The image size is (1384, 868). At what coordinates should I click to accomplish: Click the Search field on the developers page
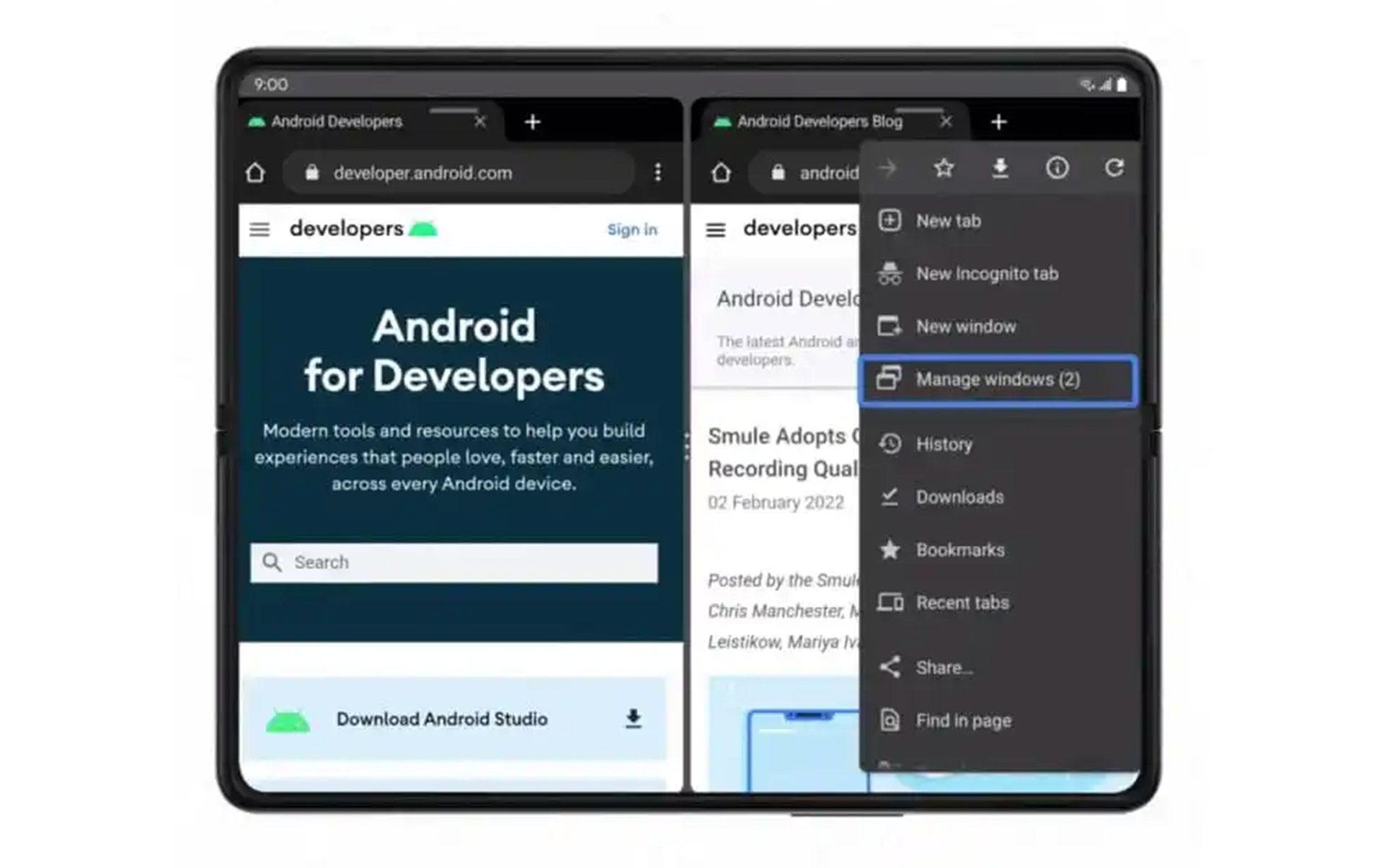[x=454, y=562]
